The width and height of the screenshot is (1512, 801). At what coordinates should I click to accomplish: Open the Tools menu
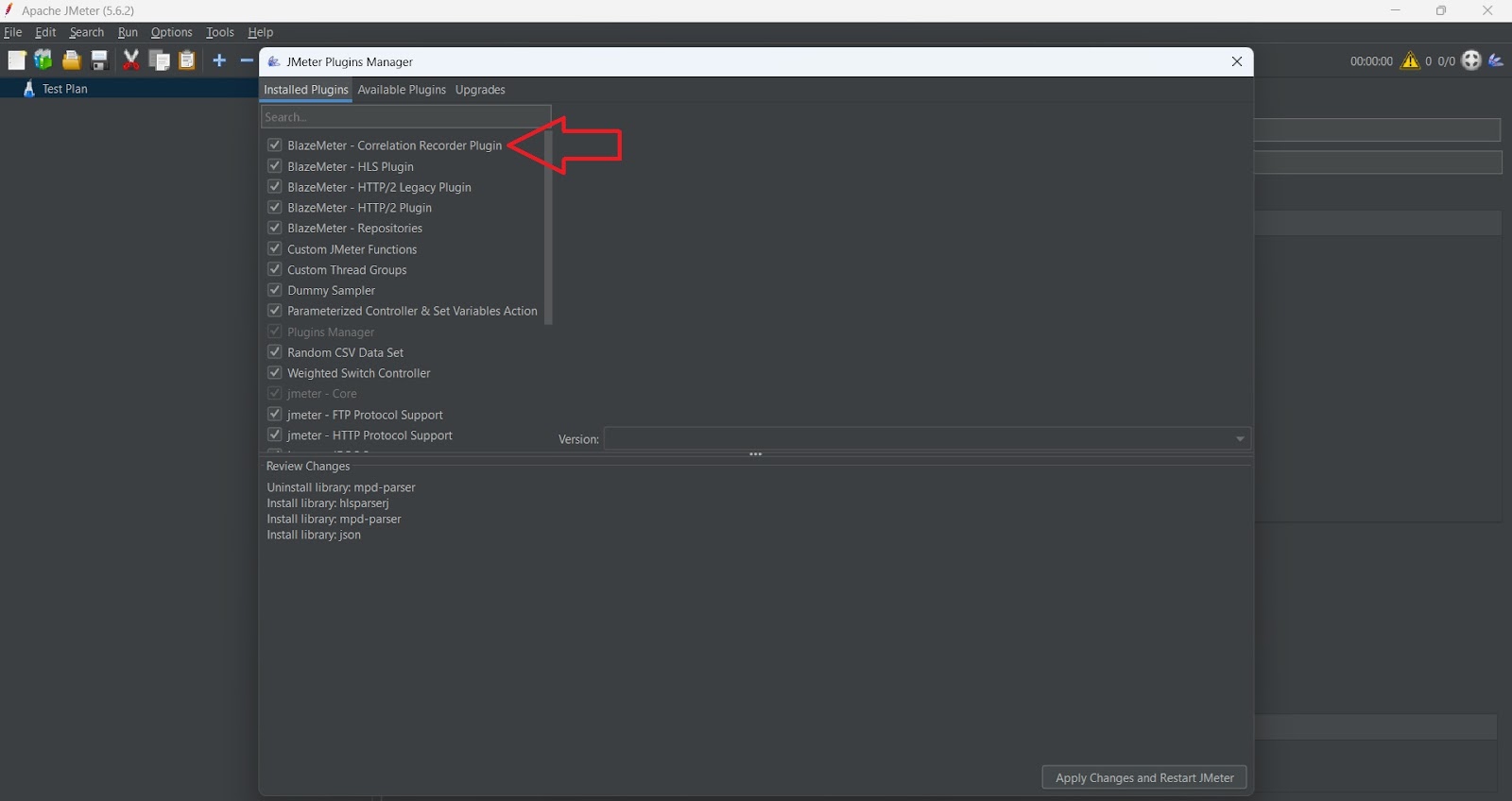220,32
